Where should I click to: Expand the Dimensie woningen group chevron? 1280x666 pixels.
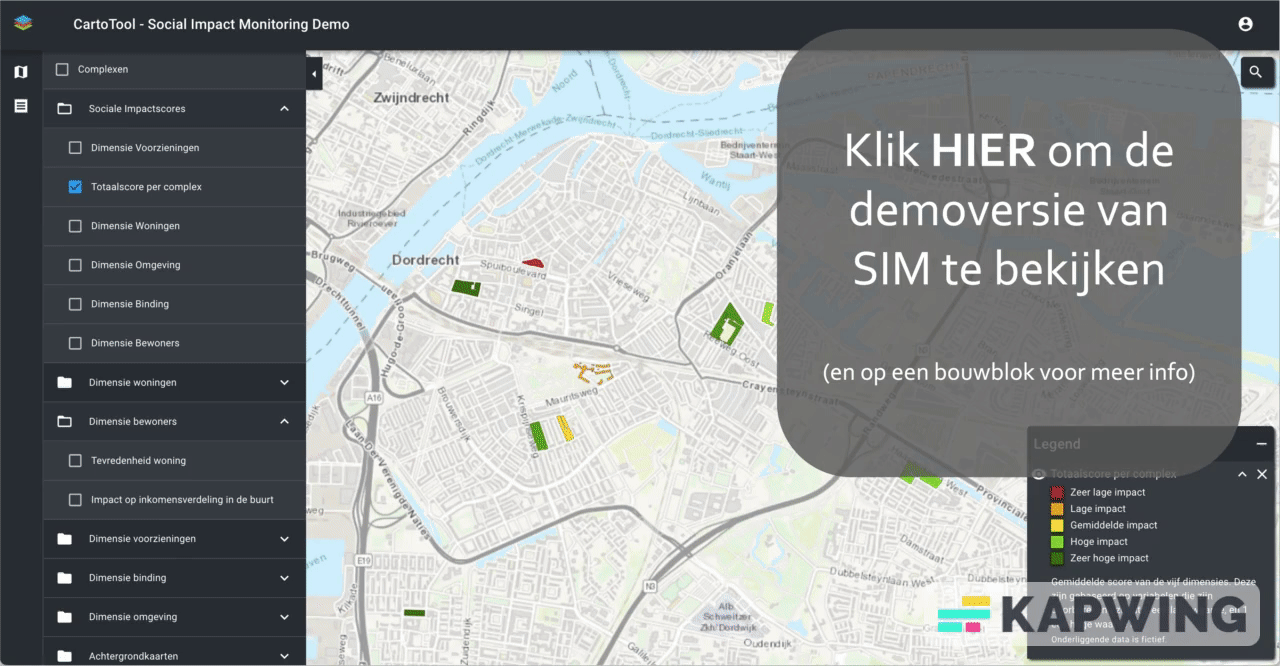click(284, 382)
